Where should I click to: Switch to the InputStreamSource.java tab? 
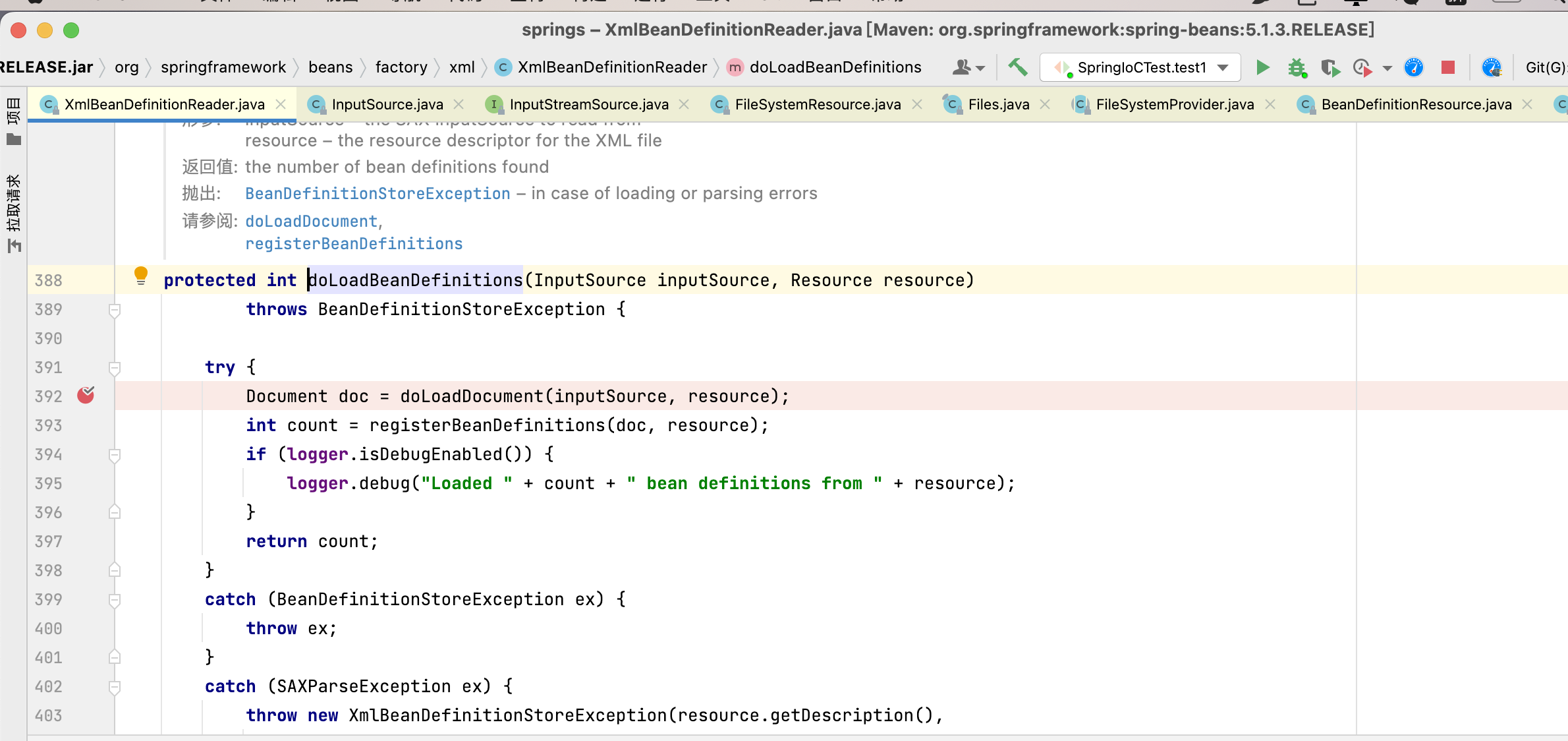[x=589, y=104]
